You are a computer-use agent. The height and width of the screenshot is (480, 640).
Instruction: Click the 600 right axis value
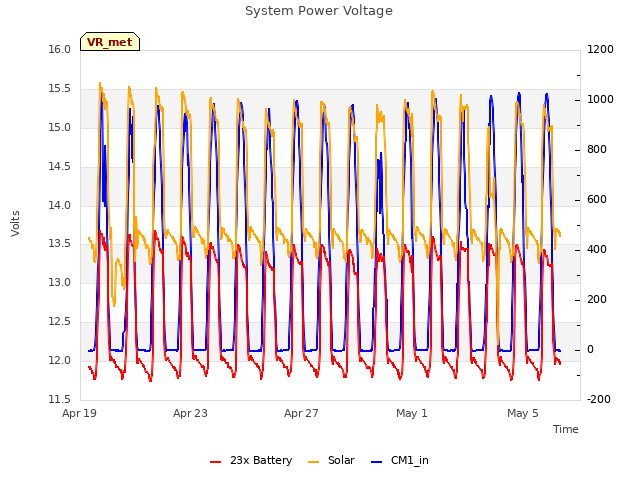[597, 200]
